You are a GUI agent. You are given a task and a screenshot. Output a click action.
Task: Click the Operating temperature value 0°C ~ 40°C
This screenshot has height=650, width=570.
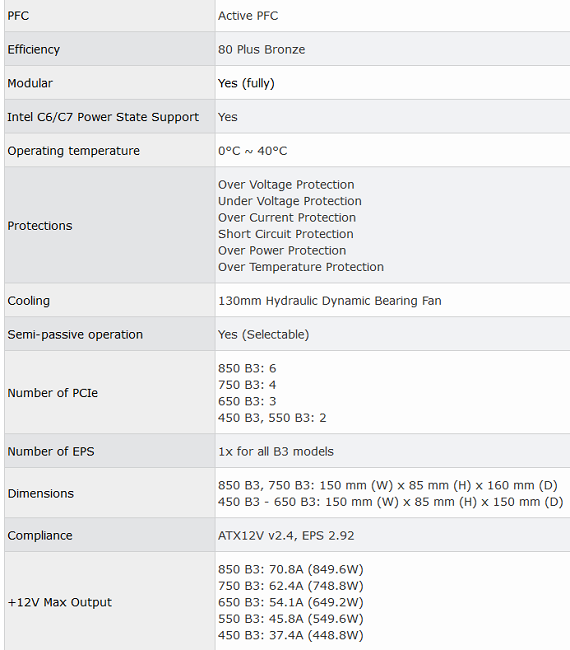coord(252,150)
